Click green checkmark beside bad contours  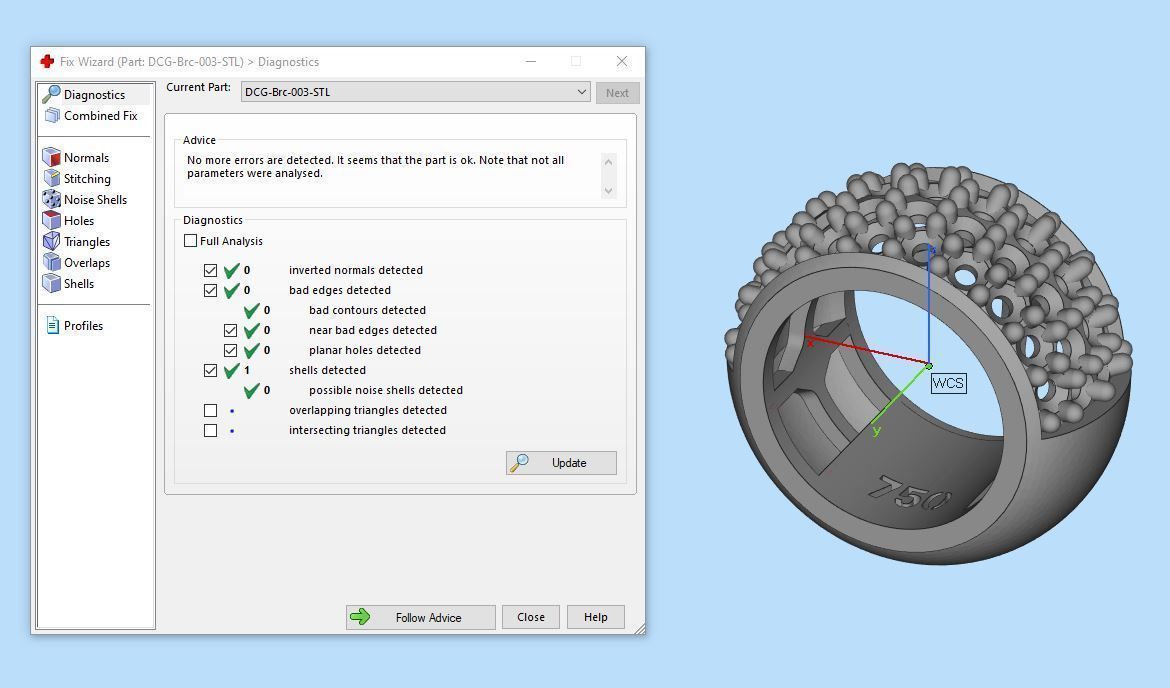(x=251, y=310)
